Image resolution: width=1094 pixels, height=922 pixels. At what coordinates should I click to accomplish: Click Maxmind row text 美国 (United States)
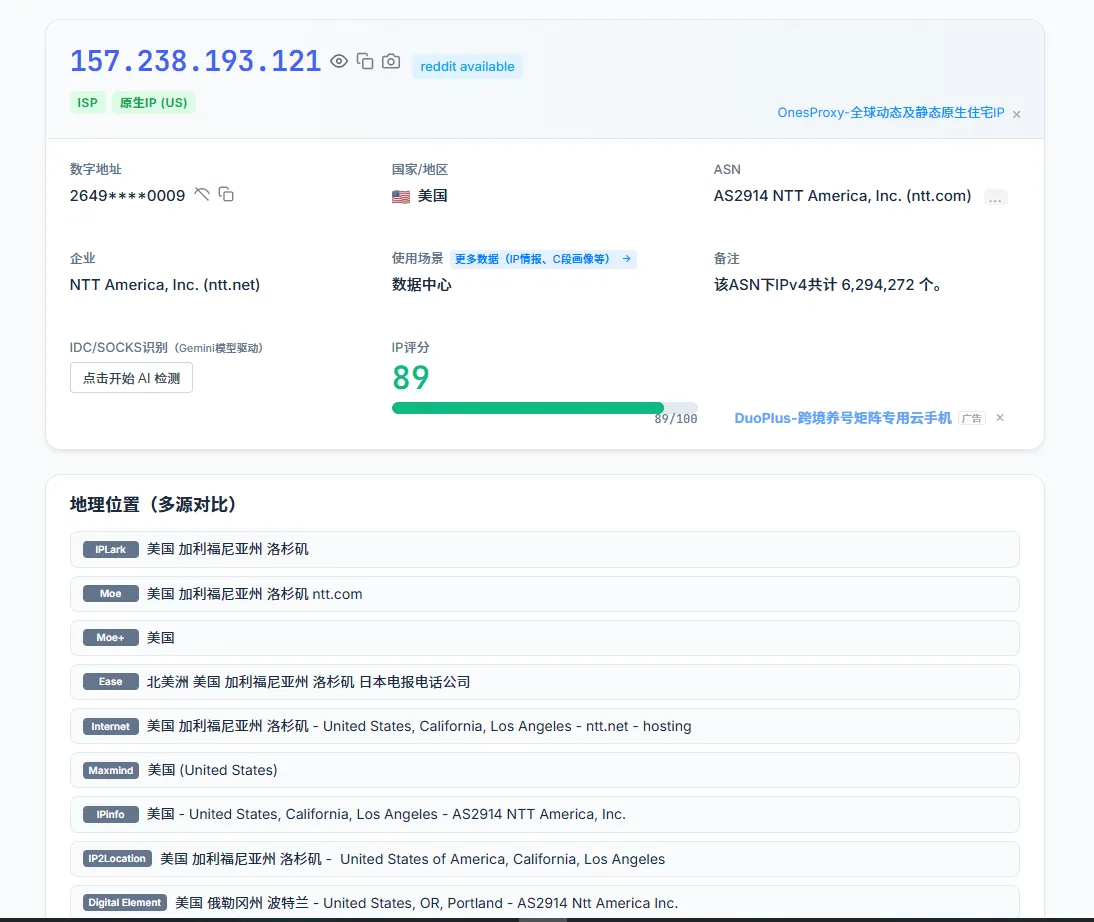pos(212,770)
